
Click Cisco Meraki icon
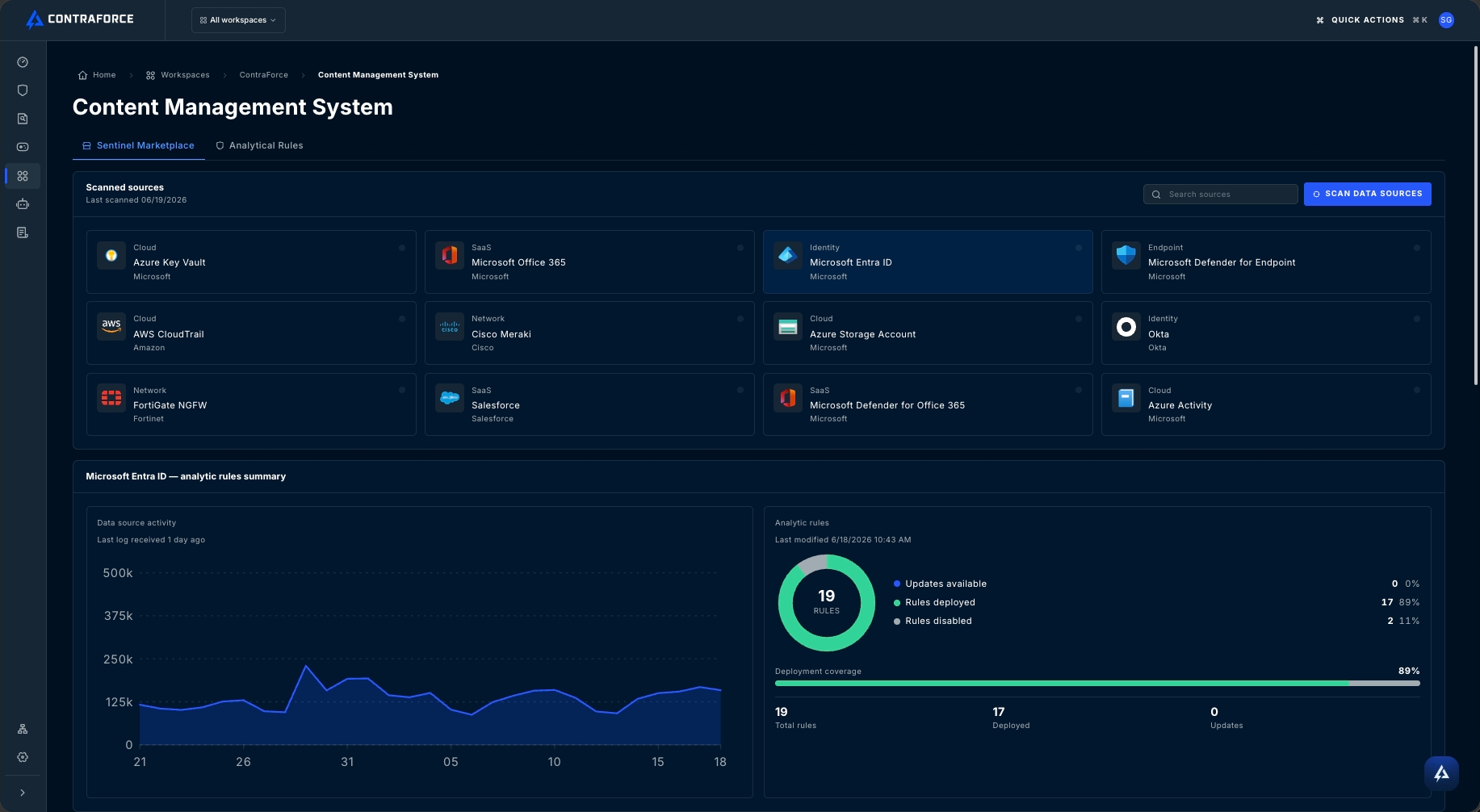pyautogui.click(x=450, y=326)
